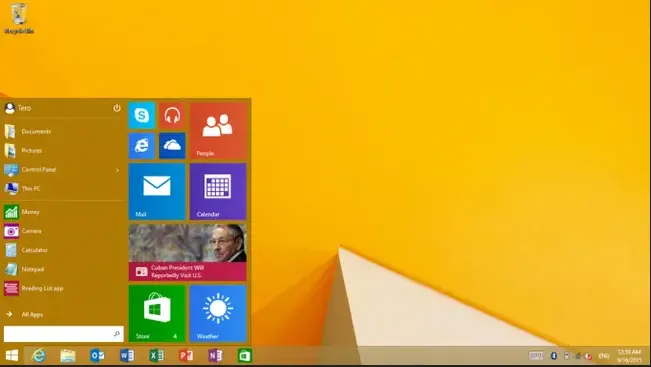Show All Apps list
This screenshot has height=367, width=651.
coord(25,314)
